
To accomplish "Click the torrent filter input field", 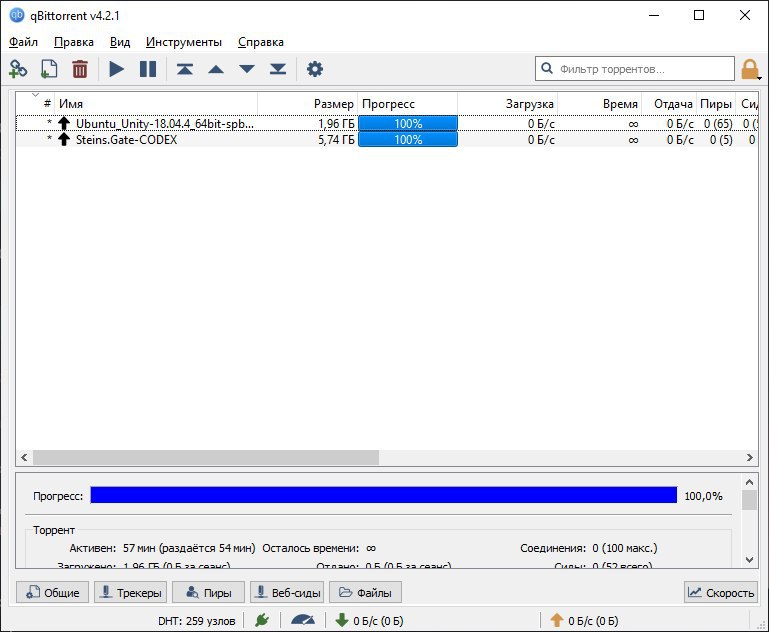I will [635, 69].
